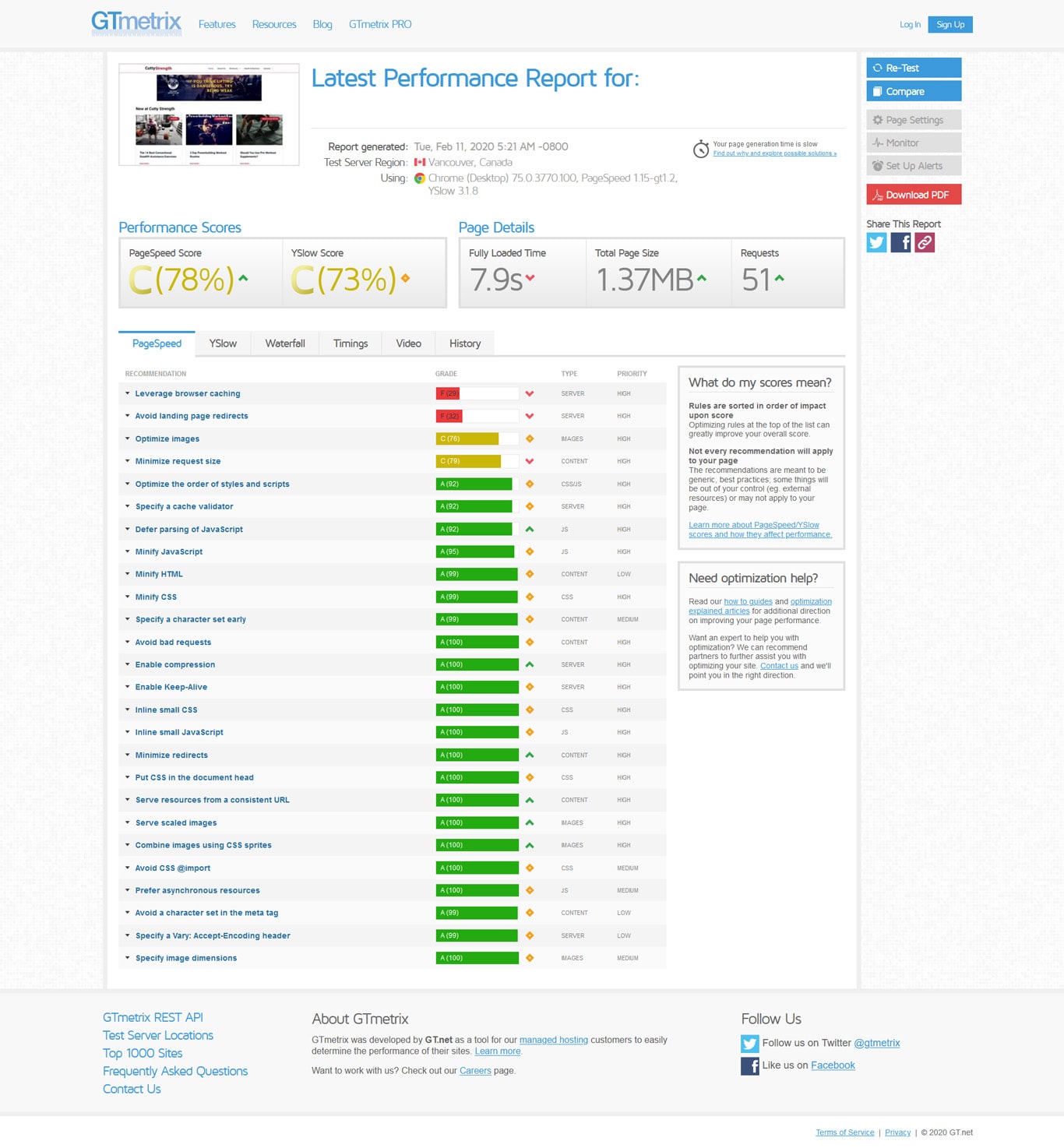Viewport: 1064px width, 1148px height.
Task: Open GTmetrix PRO navigation link
Action: click(x=380, y=24)
